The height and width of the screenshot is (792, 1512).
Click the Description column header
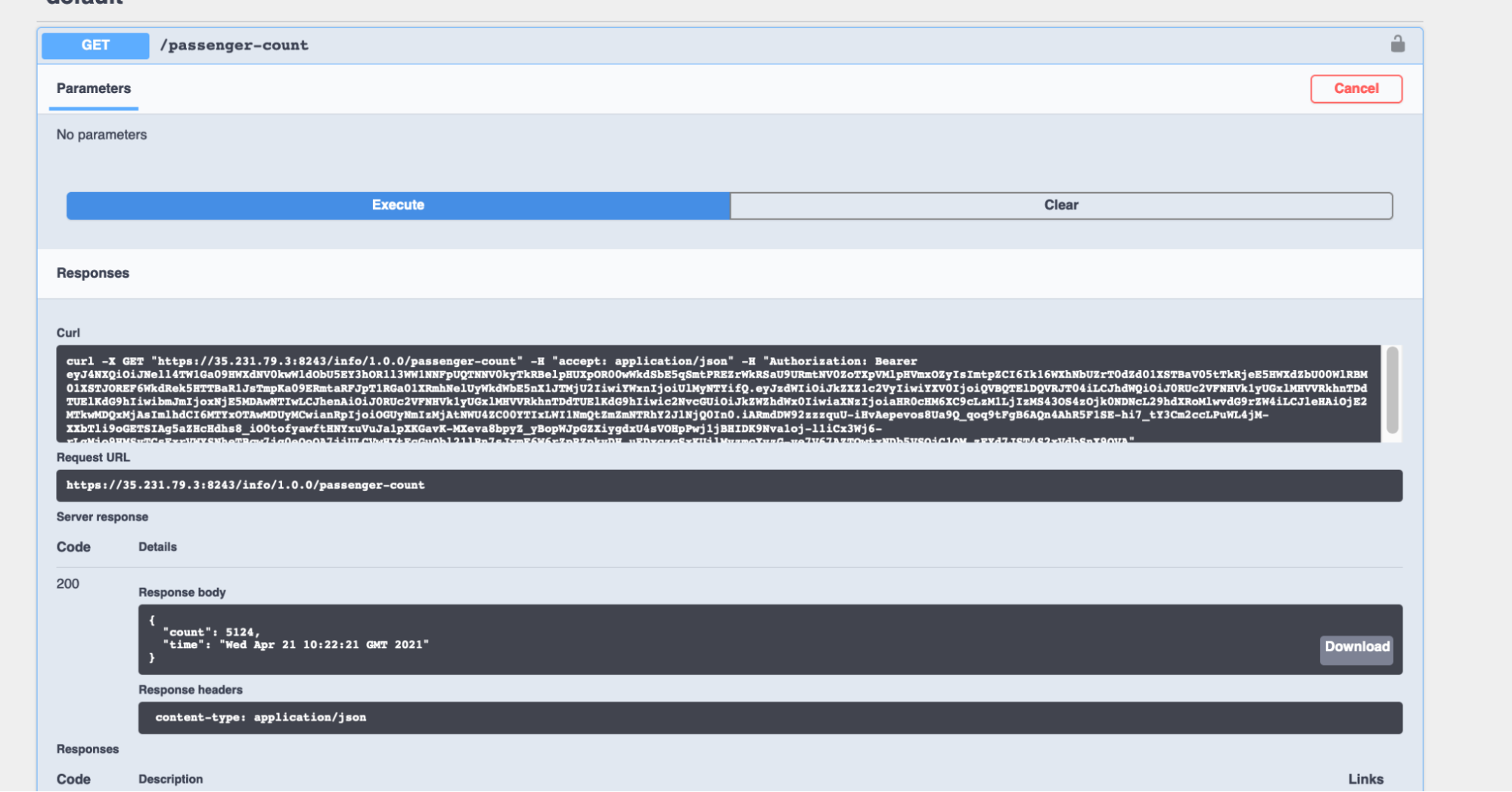[x=170, y=779]
